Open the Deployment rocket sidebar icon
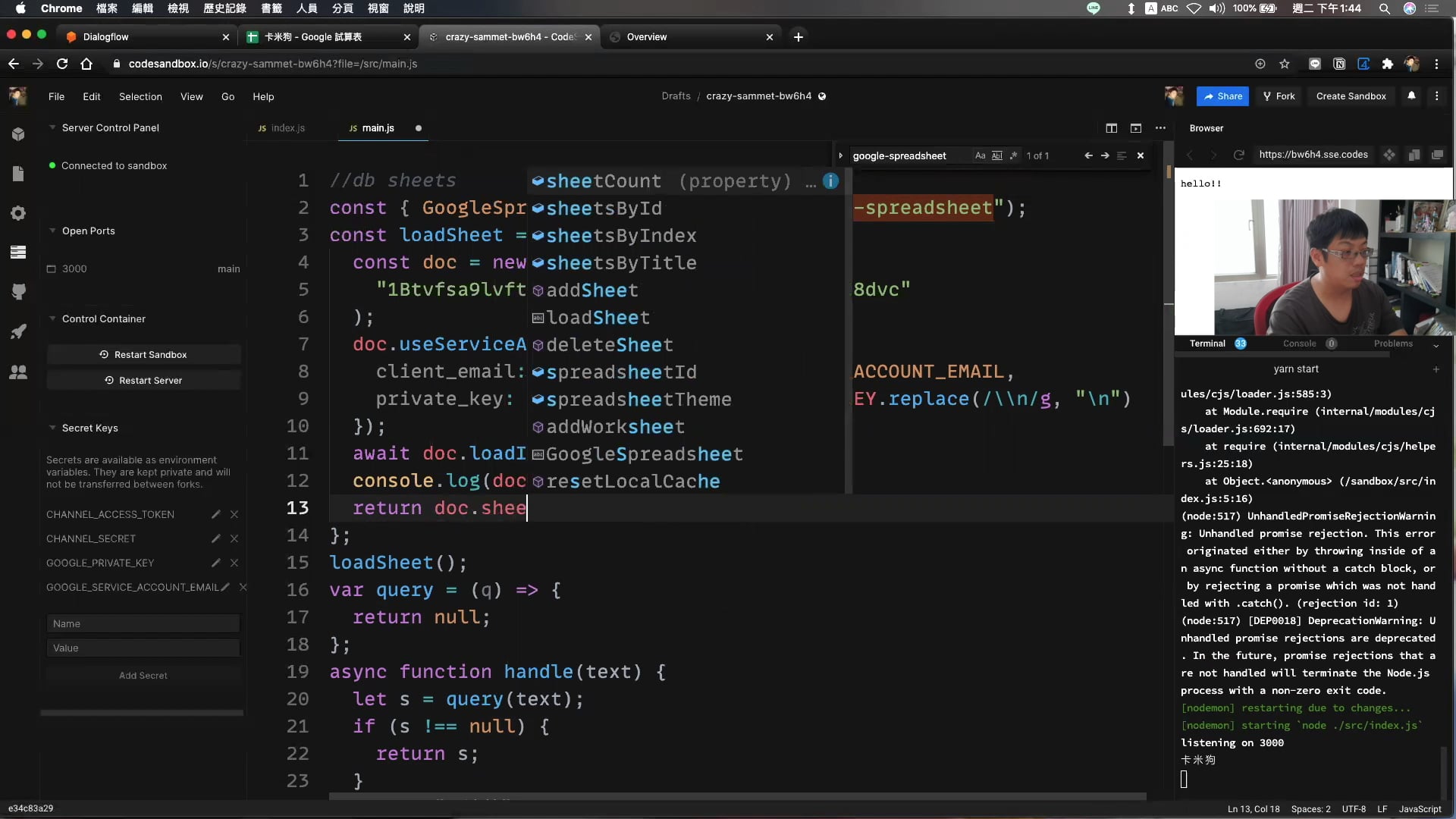 [x=18, y=331]
